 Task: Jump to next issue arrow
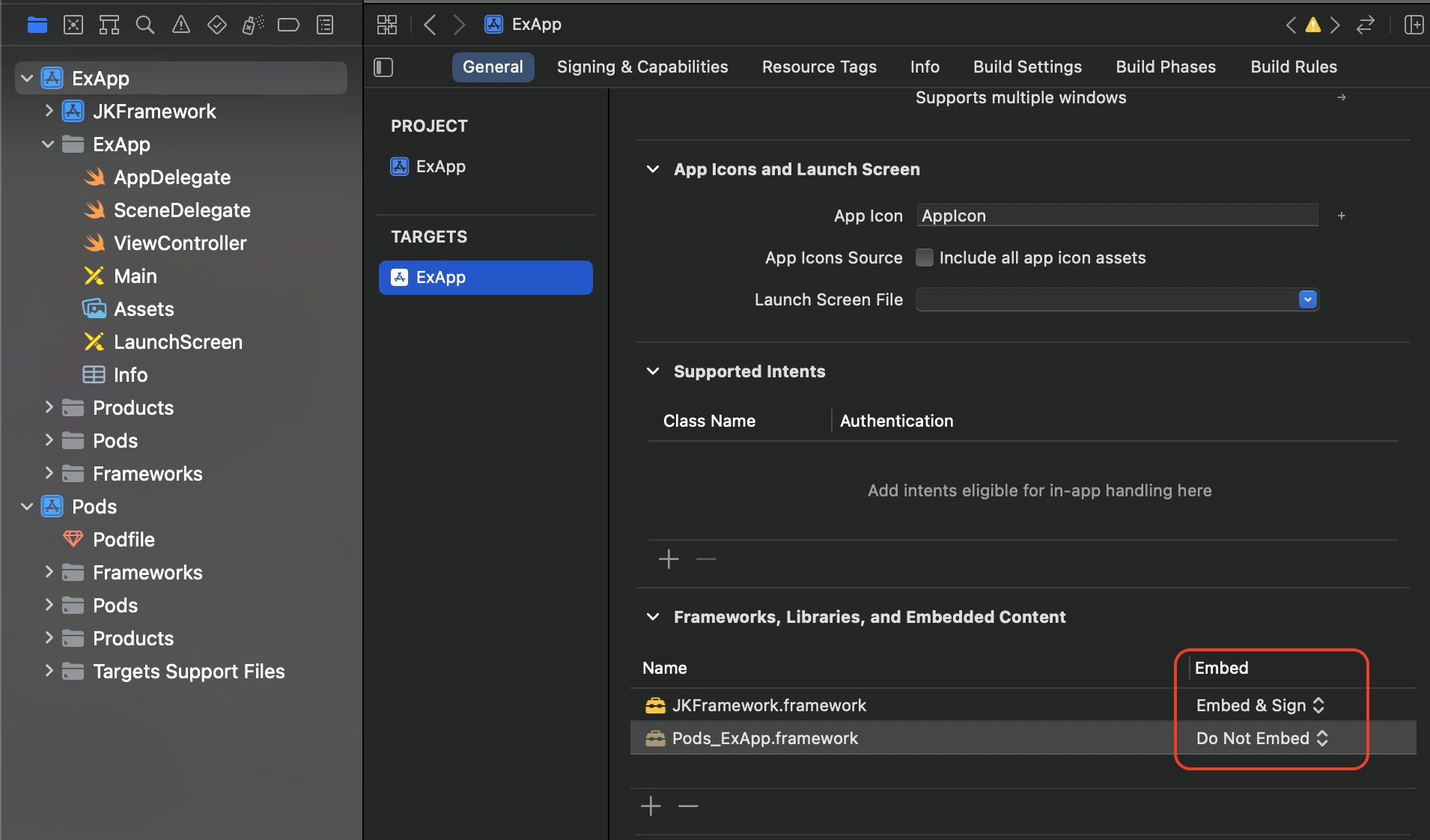click(1335, 25)
